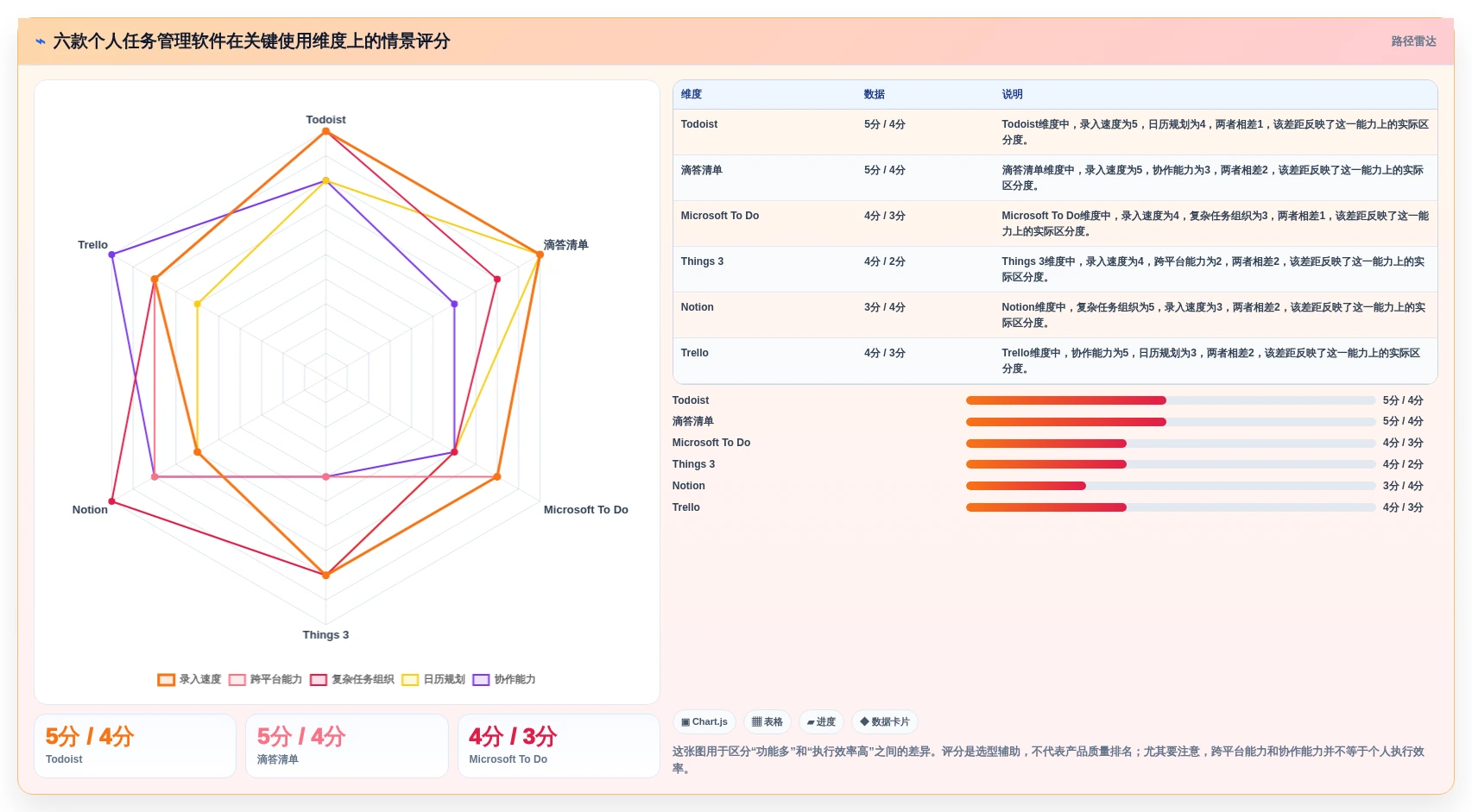
Task: Click the red data point at the Notion axis
Action: coord(111,501)
